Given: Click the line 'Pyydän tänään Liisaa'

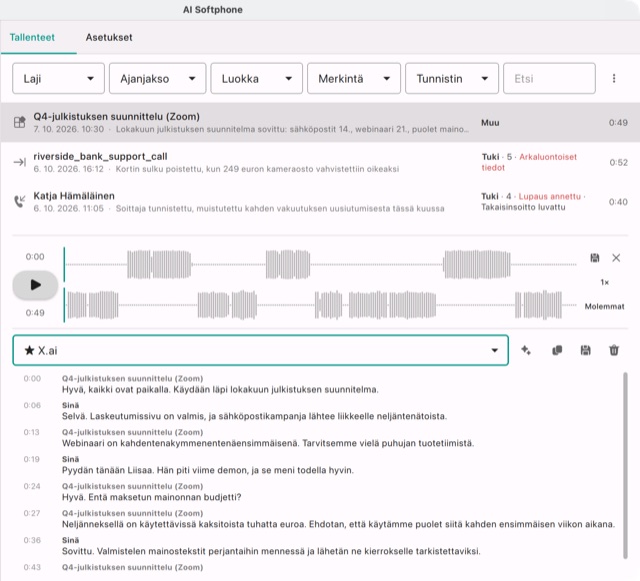Looking at the screenshot, I should (208, 470).
